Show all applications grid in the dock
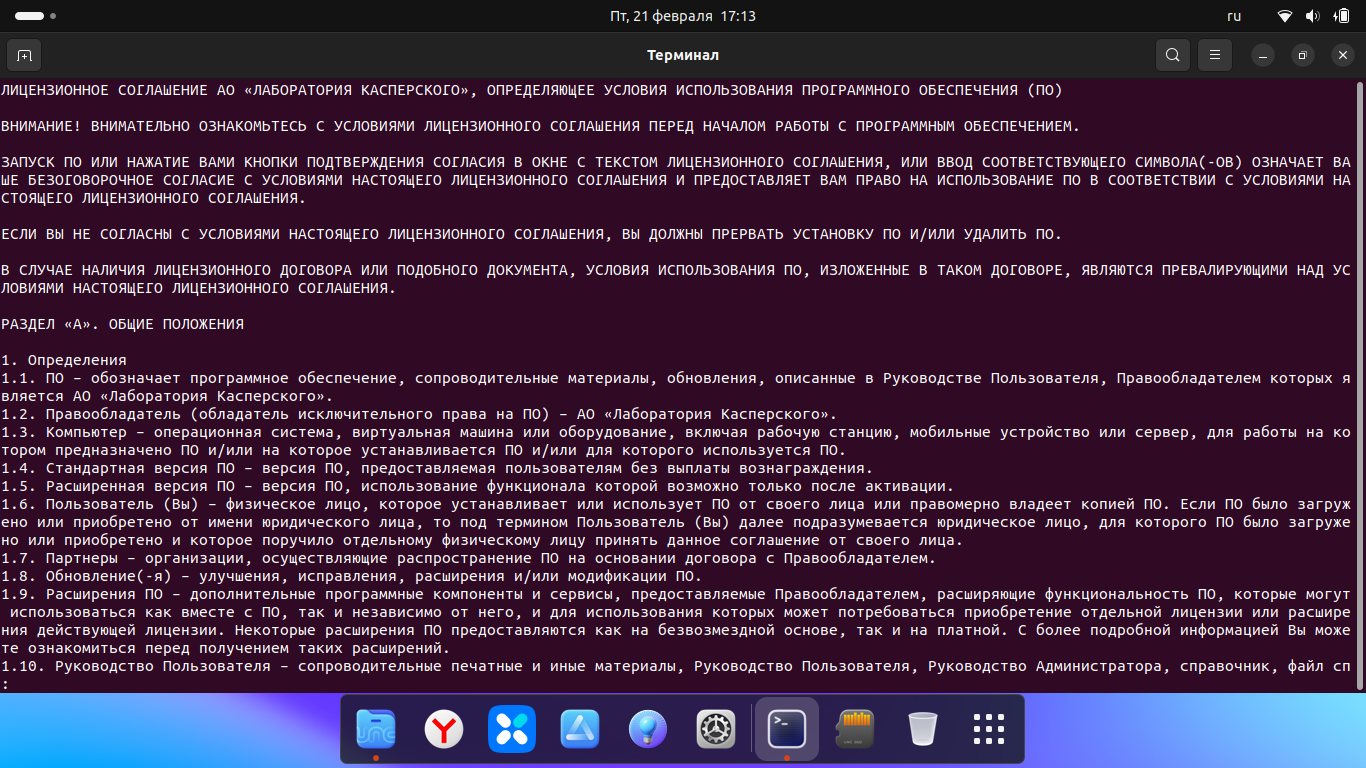 (x=989, y=729)
